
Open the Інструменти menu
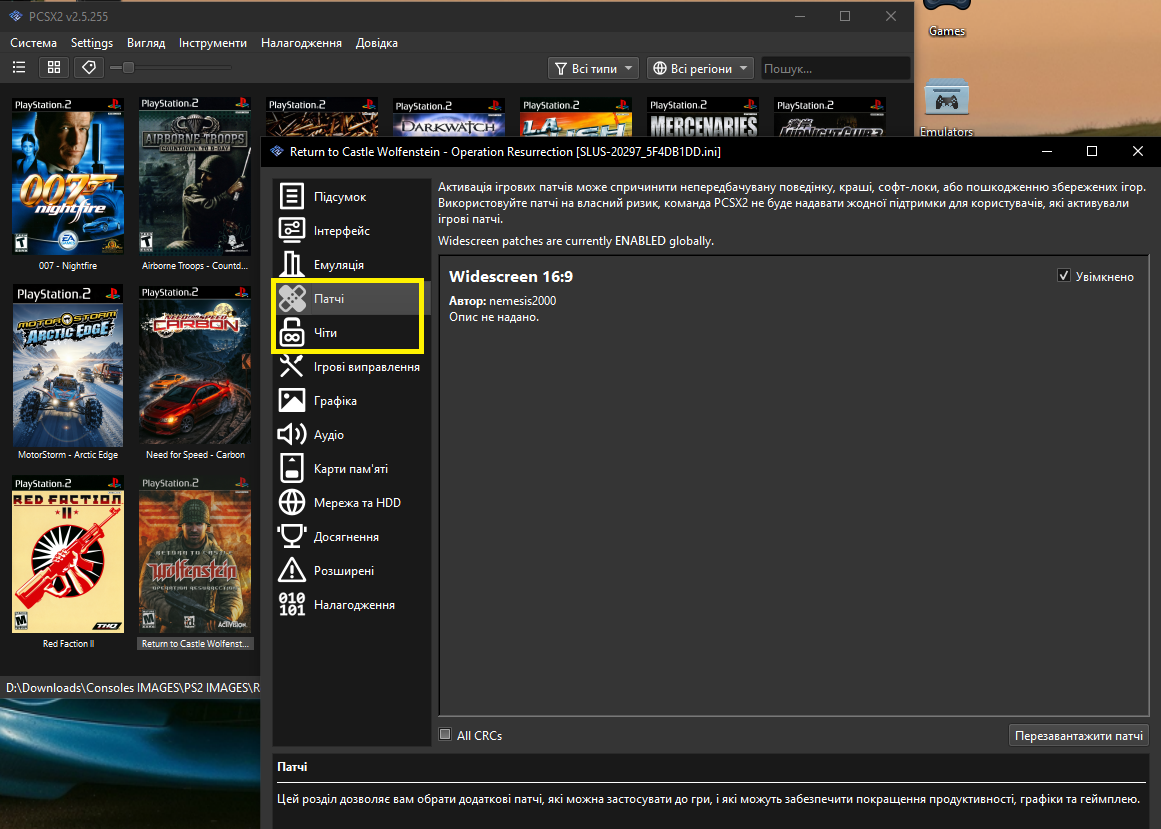pyautogui.click(x=213, y=43)
